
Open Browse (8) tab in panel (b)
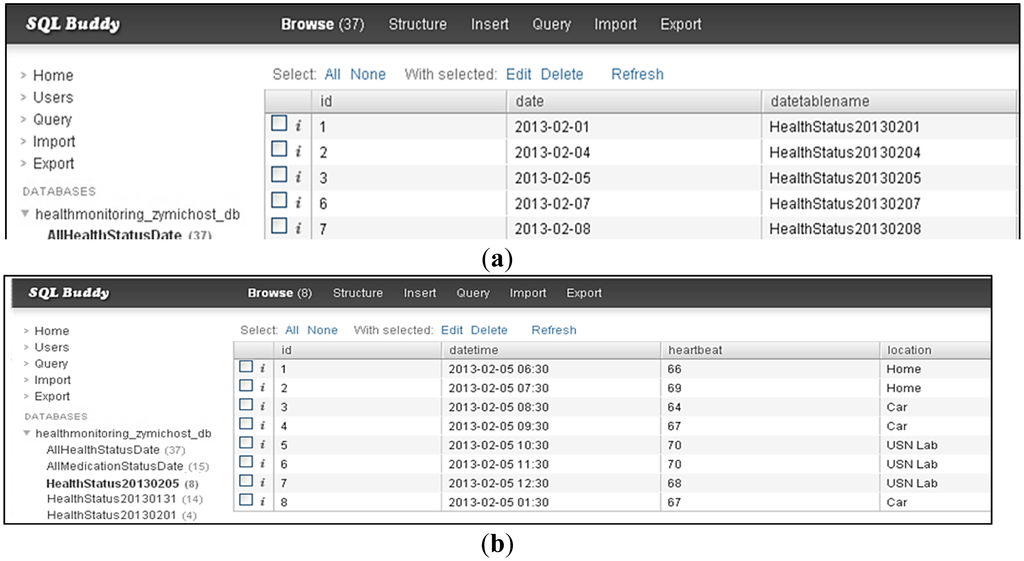(280, 293)
